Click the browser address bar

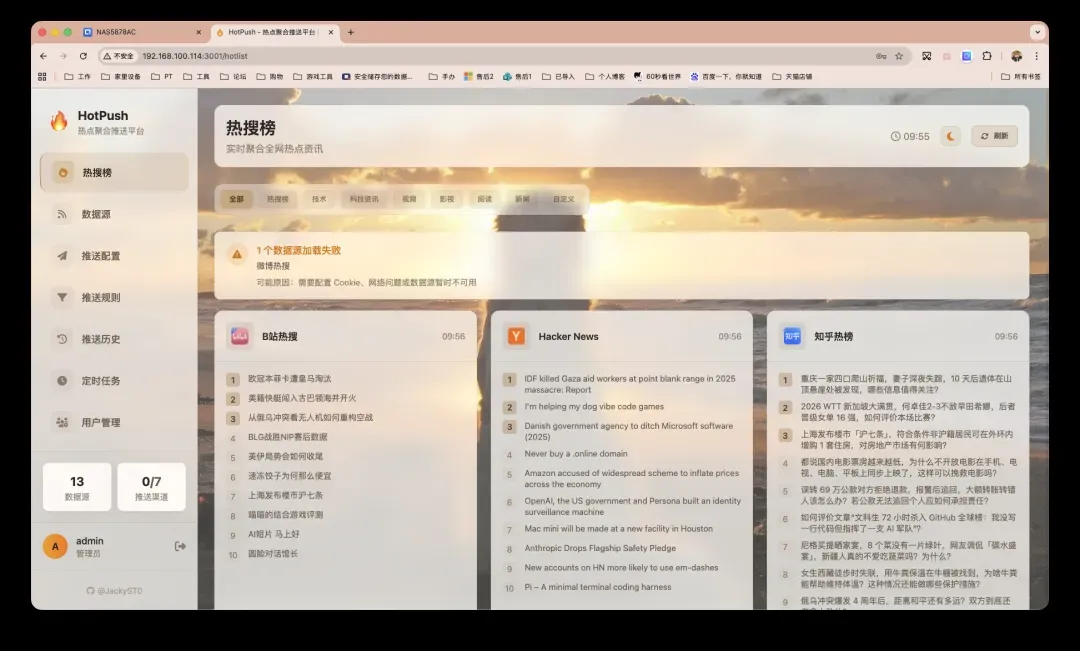(x=500, y=56)
